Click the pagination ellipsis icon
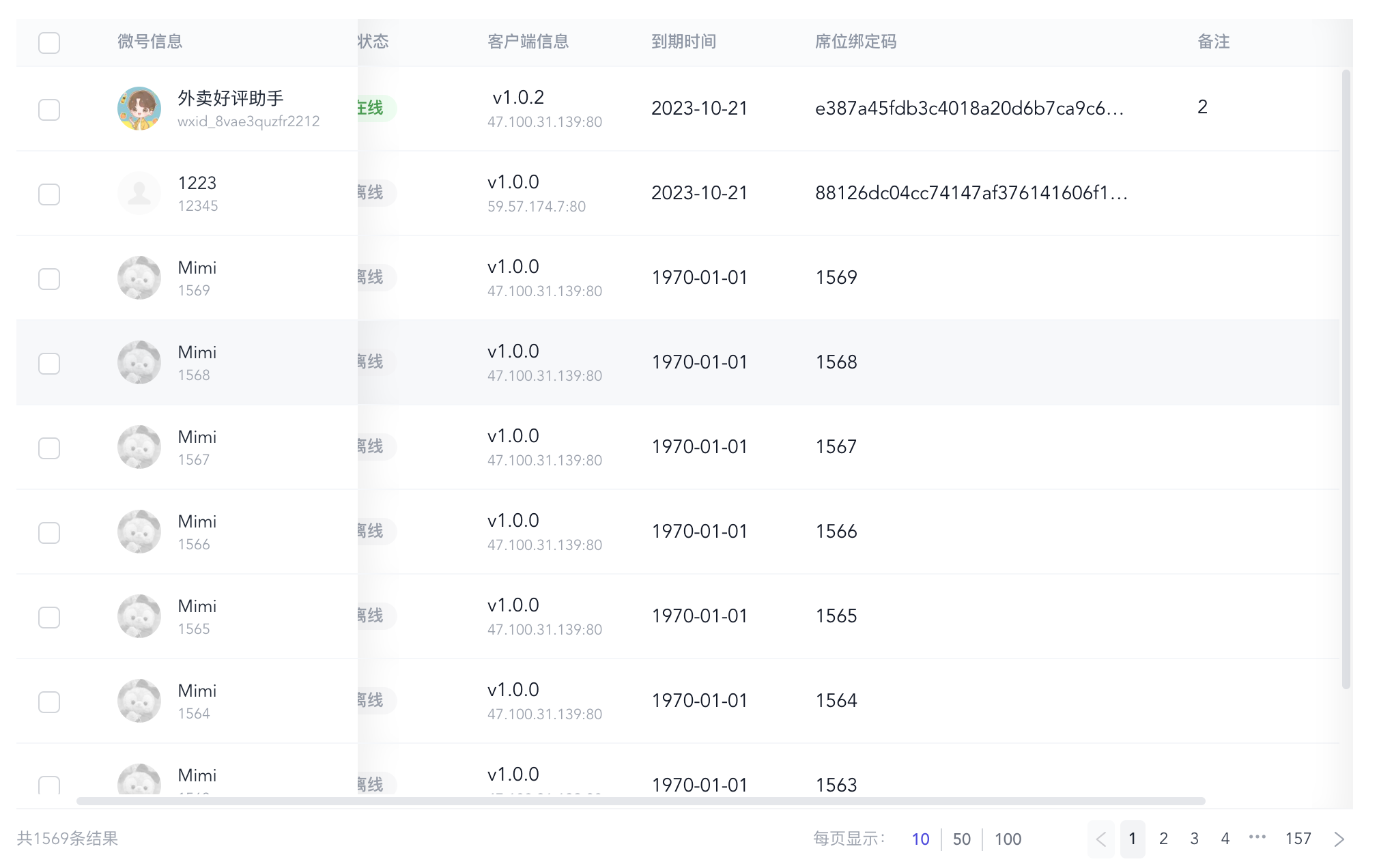The width and height of the screenshot is (1379, 868). [x=1258, y=839]
